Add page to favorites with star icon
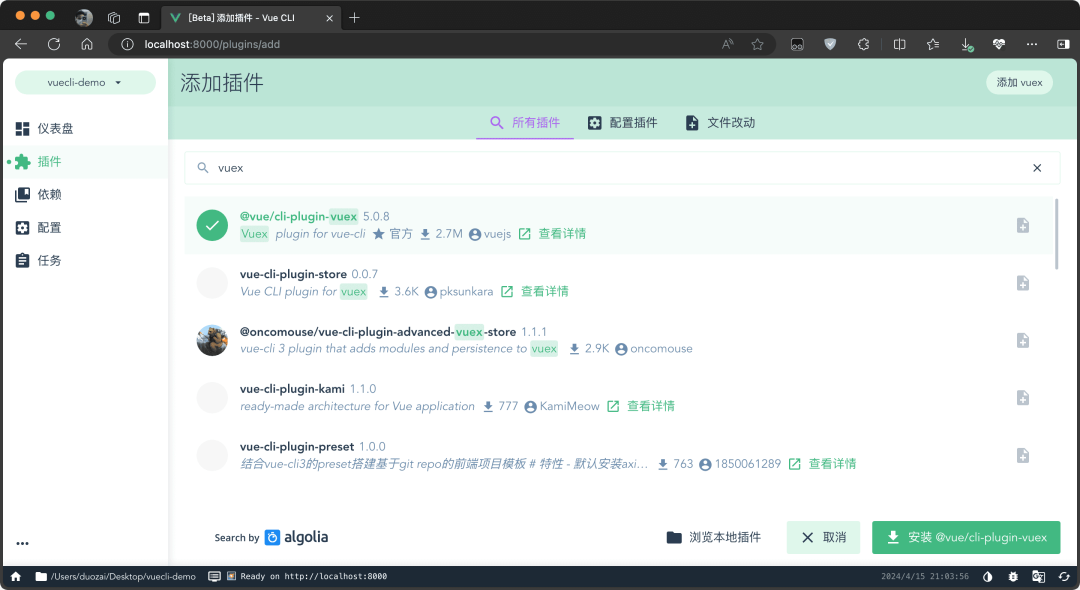 pos(758,44)
